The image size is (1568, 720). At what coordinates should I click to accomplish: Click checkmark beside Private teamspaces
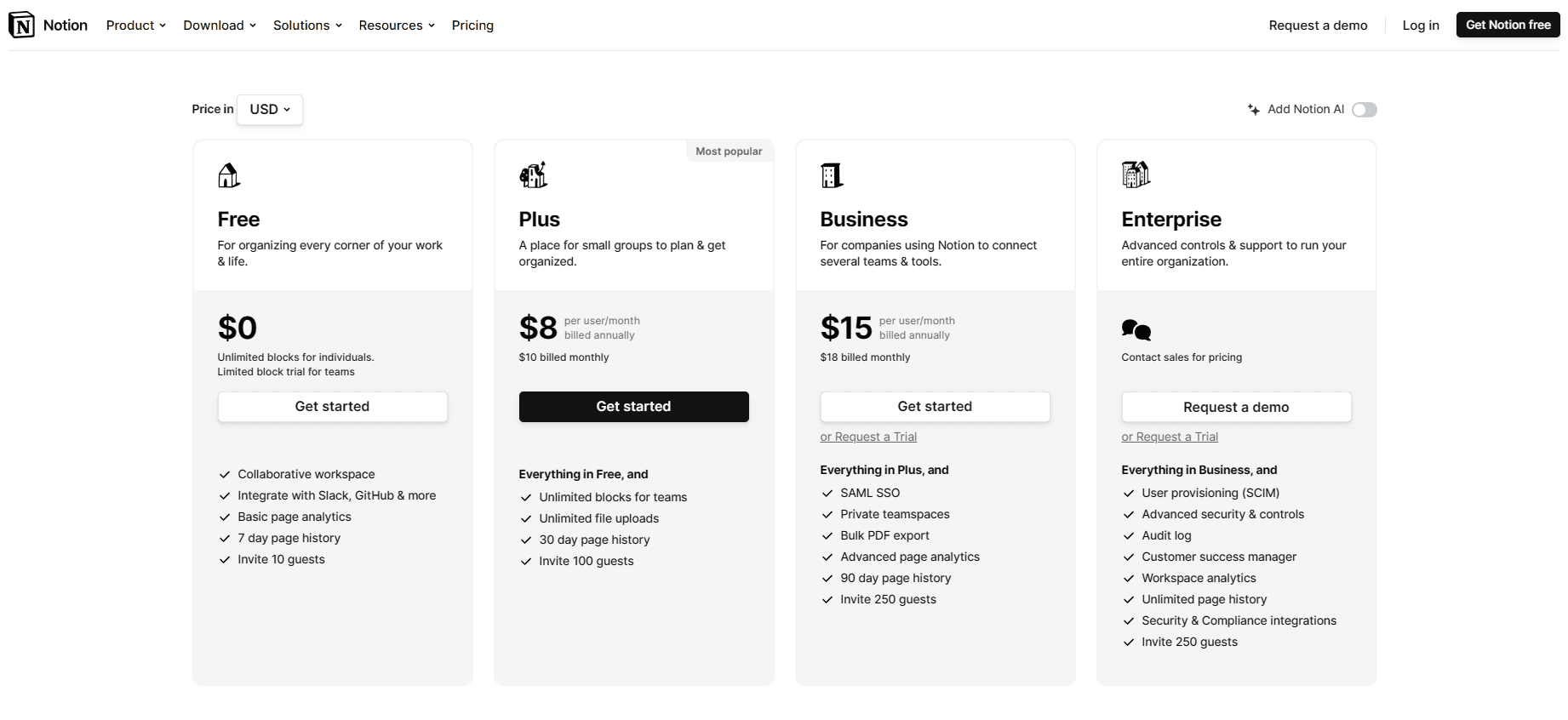pos(827,515)
